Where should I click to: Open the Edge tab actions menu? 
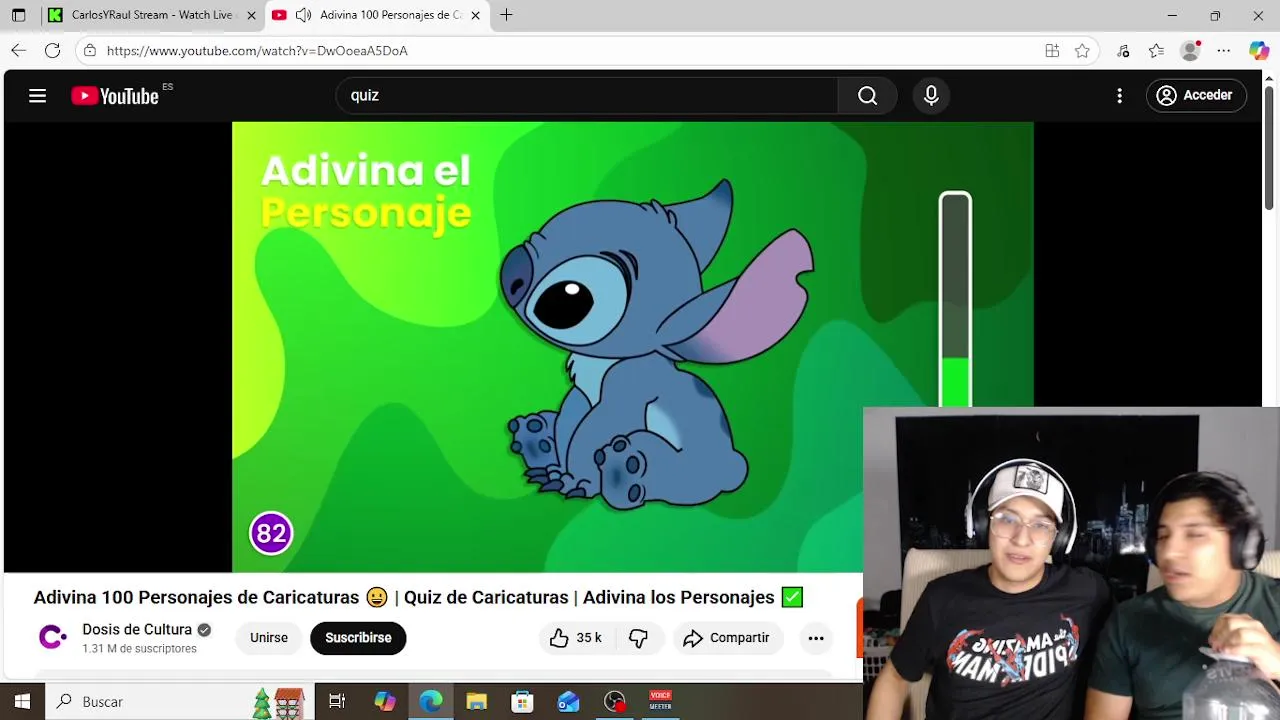point(18,15)
